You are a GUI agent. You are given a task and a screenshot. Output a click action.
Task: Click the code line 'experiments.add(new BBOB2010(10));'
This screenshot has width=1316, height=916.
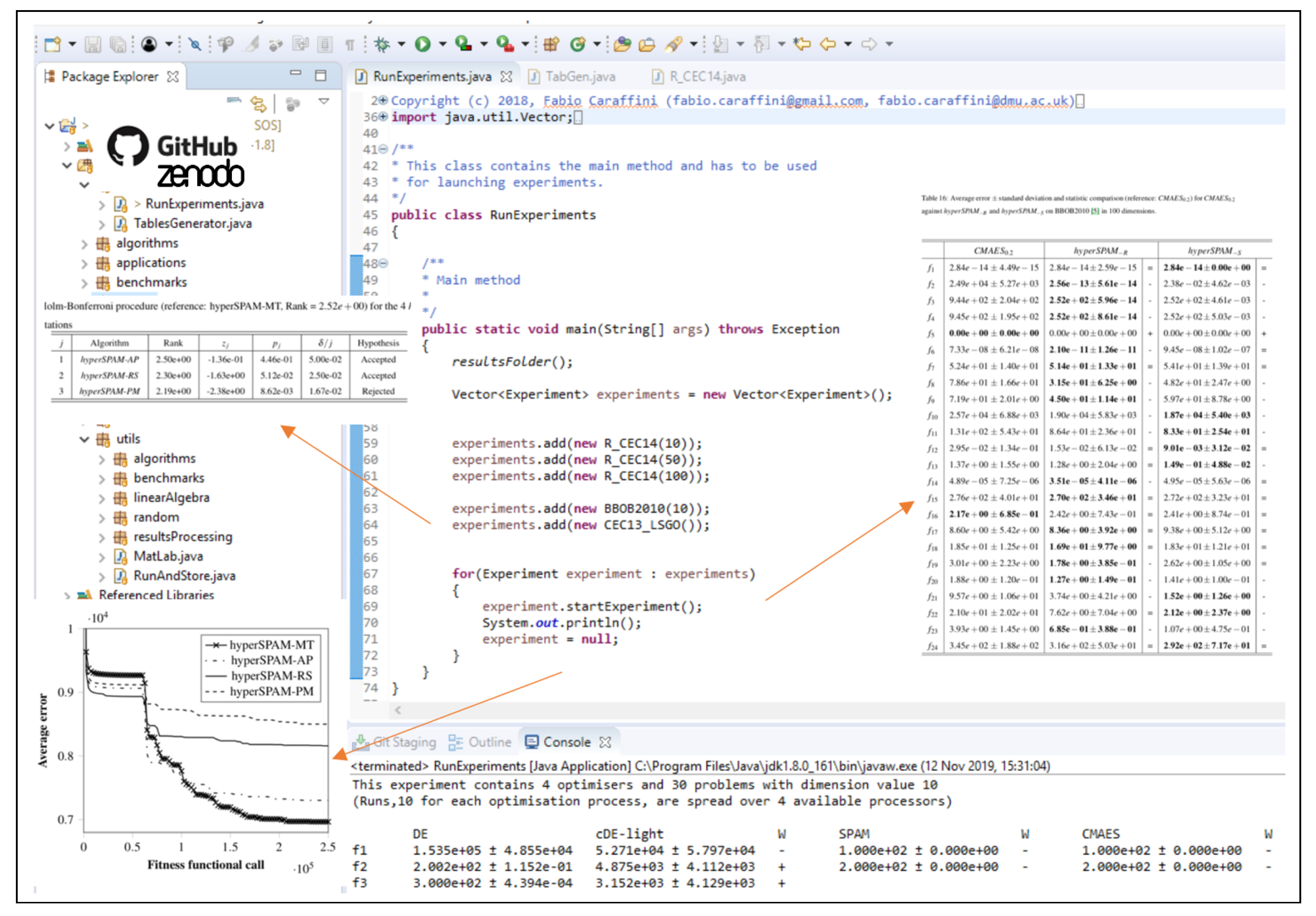581,509
